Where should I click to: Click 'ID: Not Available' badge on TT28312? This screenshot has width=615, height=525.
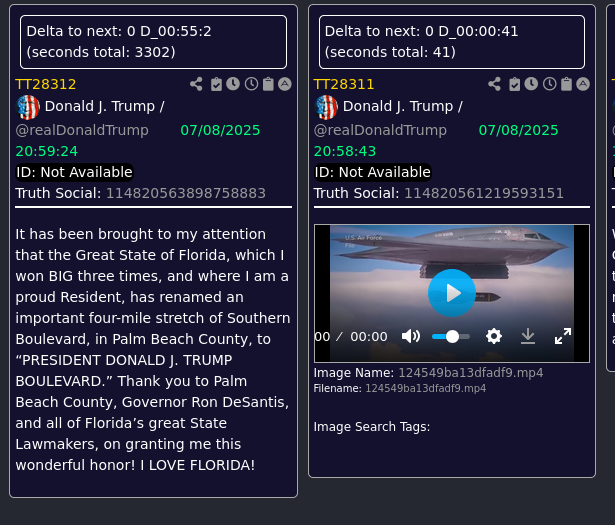75,172
